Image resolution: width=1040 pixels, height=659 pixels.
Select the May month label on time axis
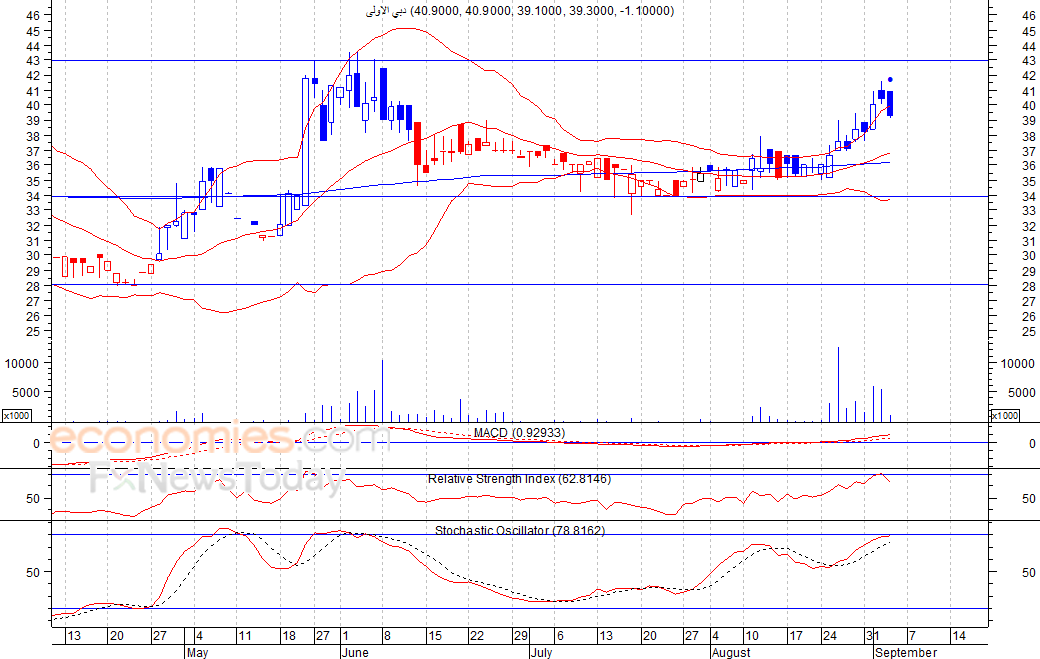point(196,652)
